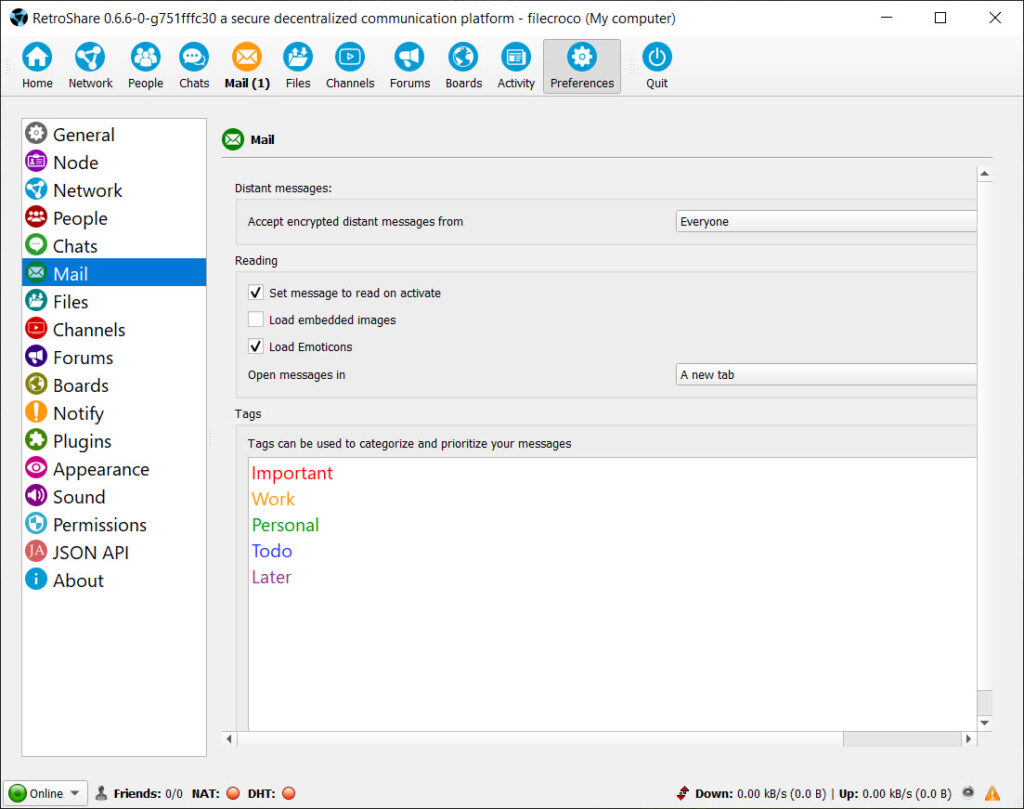Toggle Set message to read on activate

pyautogui.click(x=256, y=293)
